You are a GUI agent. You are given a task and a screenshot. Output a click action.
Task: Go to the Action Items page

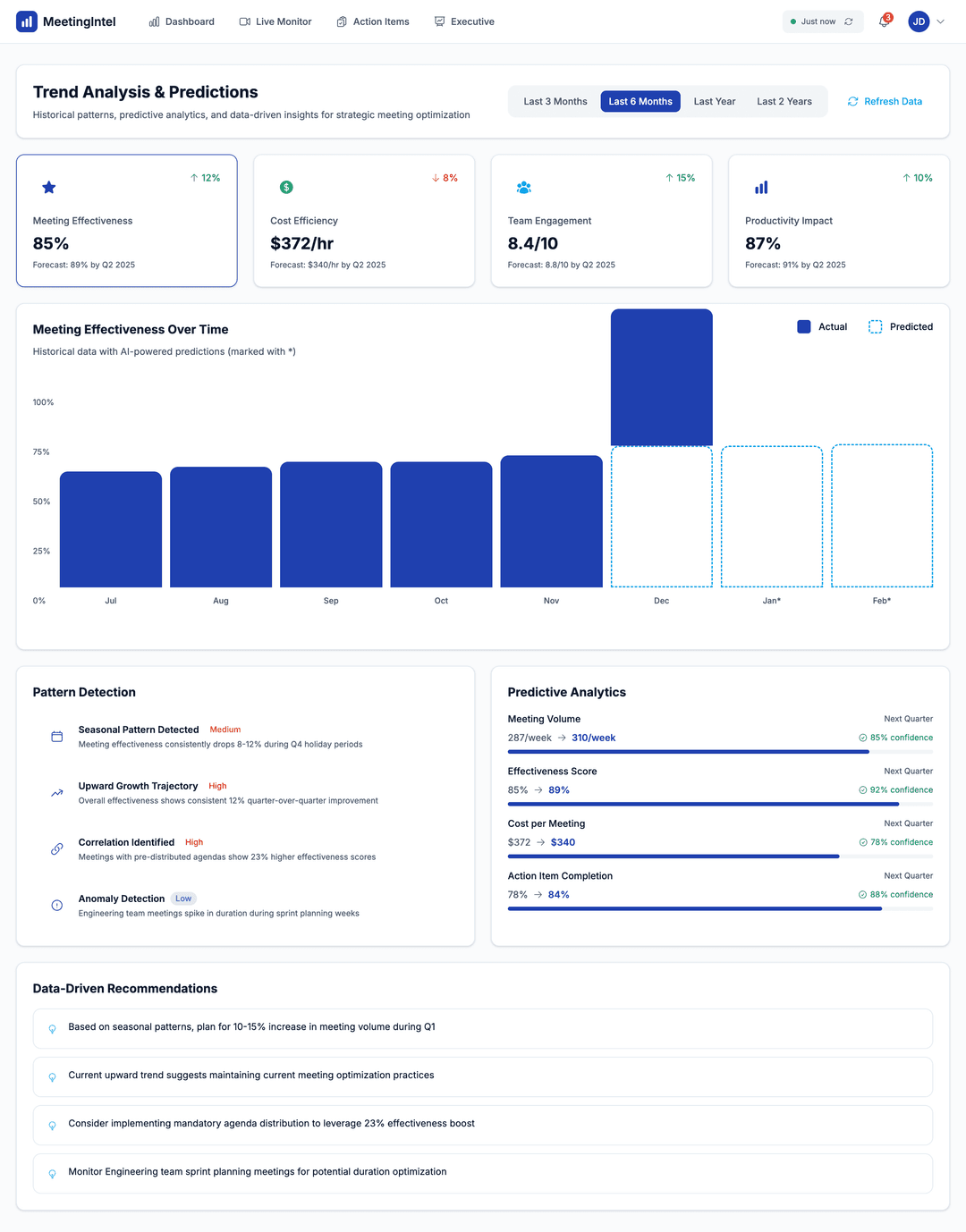[x=373, y=21]
